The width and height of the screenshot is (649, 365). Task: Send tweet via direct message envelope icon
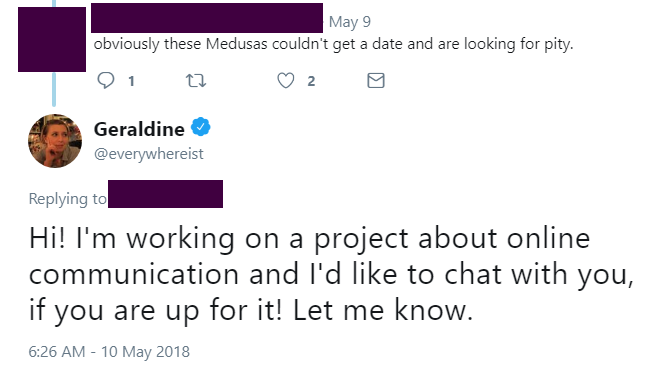[376, 80]
